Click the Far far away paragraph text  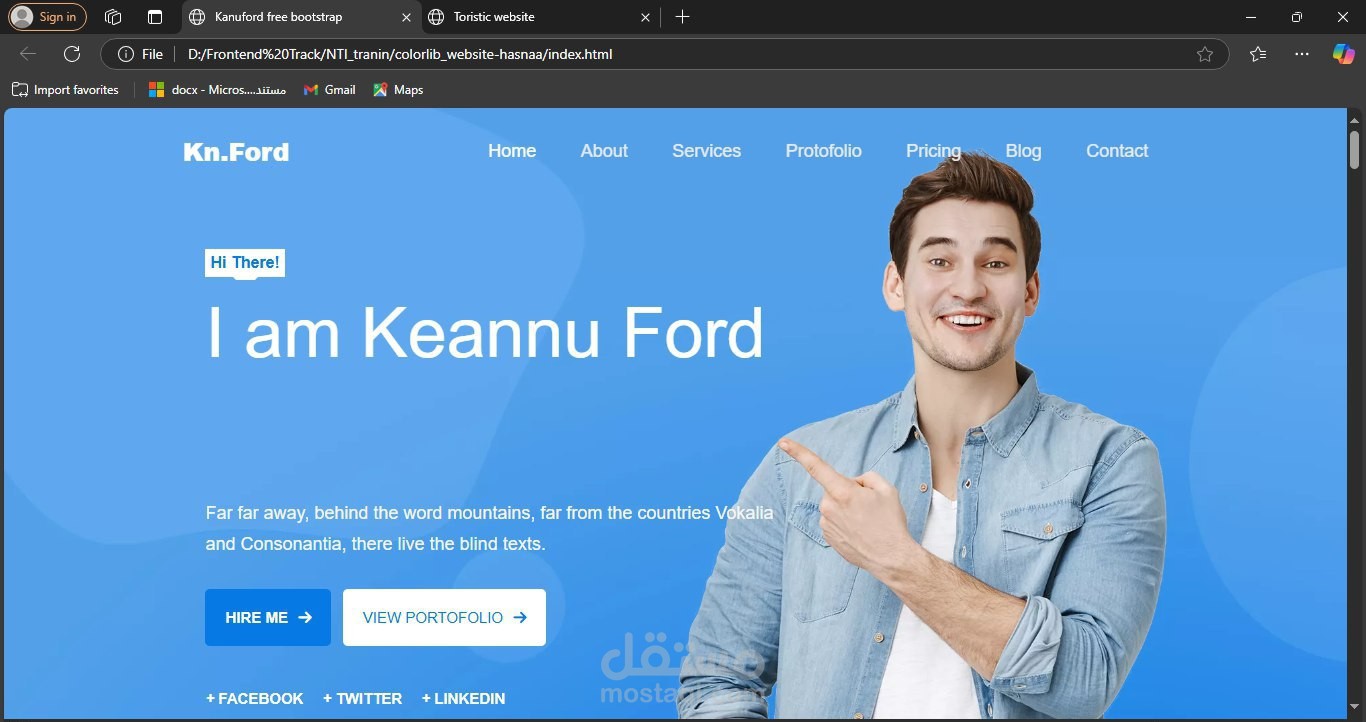pos(490,529)
